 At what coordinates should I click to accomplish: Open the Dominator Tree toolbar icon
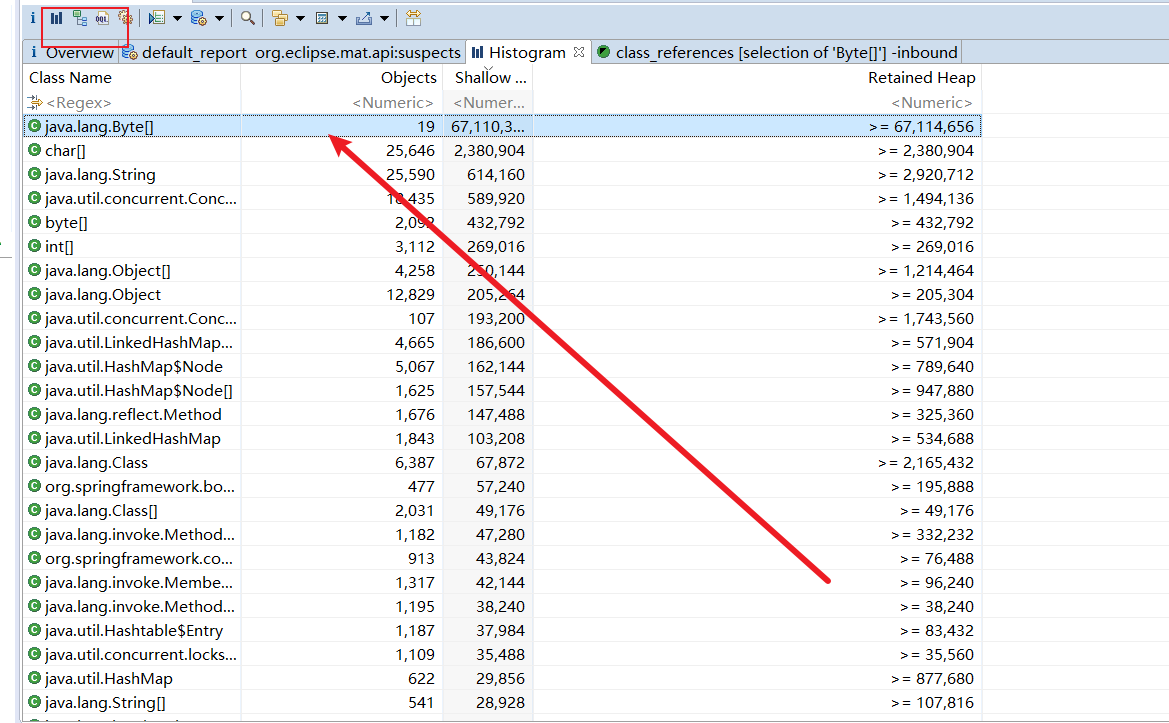click(x=80, y=18)
